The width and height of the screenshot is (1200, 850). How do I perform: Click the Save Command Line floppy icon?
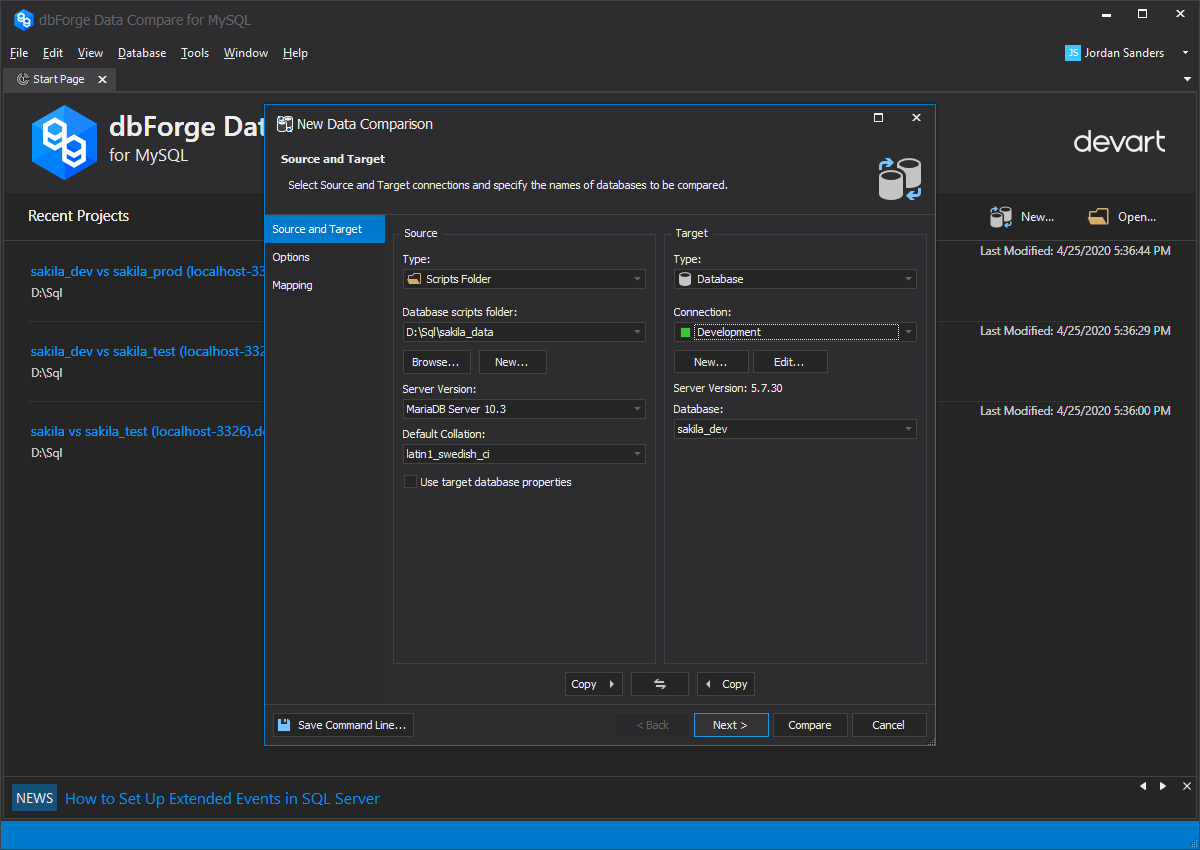[x=284, y=725]
